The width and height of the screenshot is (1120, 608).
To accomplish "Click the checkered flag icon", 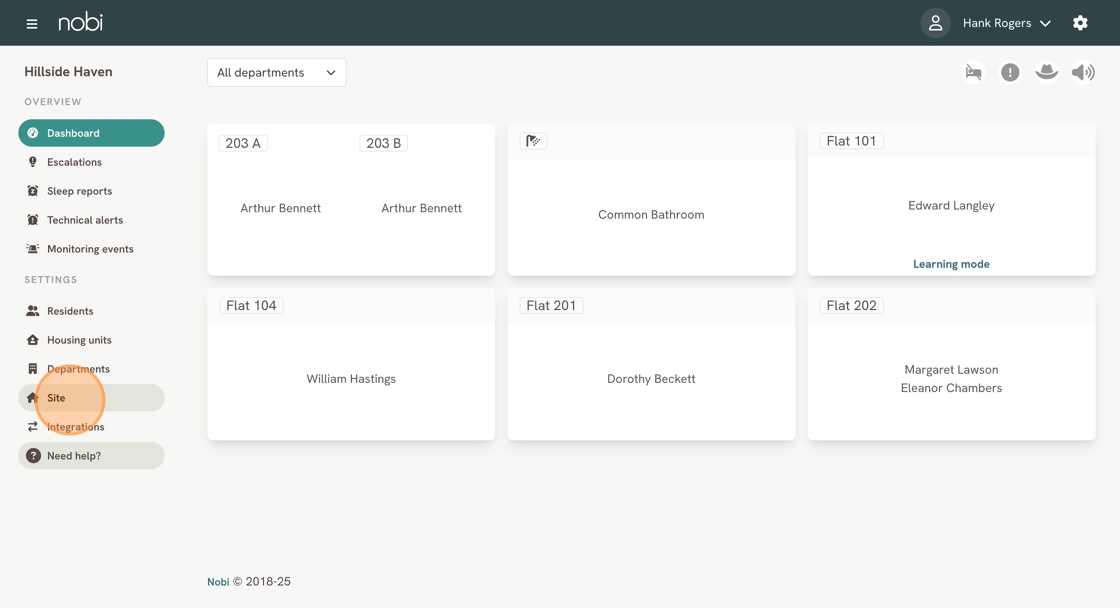I will (533, 141).
